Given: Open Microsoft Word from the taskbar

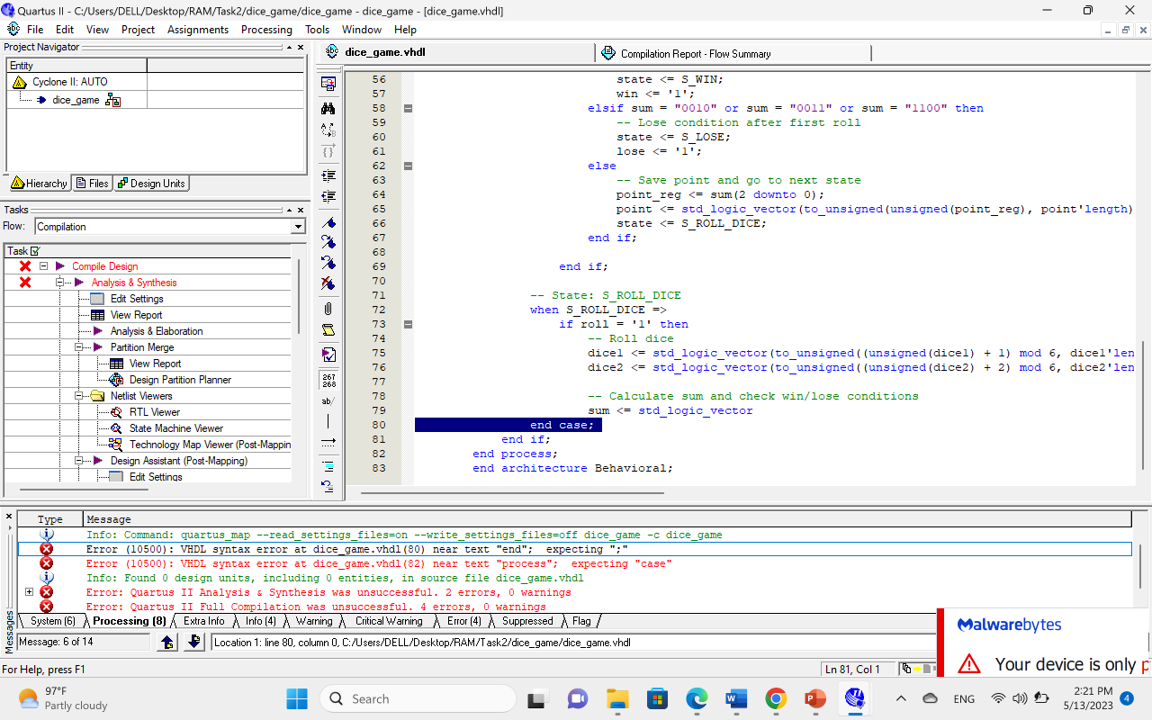Looking at the screenshot, I should click(736, 699).
